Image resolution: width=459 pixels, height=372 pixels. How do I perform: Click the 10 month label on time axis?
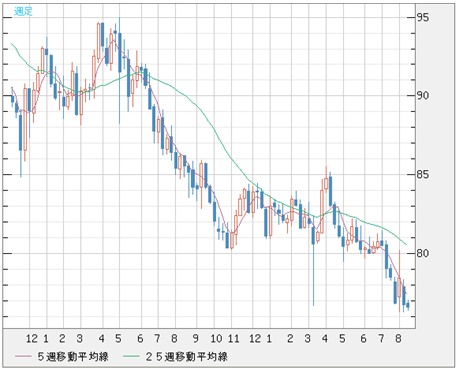point(216,339)
